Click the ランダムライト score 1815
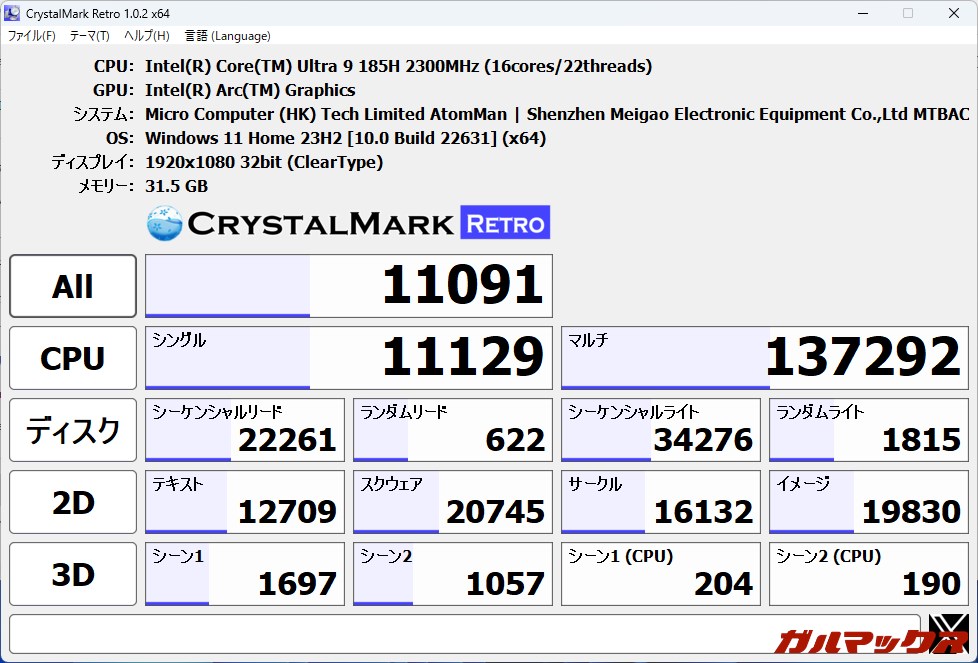This screenshot has width=978, height=663. point(868,430)
